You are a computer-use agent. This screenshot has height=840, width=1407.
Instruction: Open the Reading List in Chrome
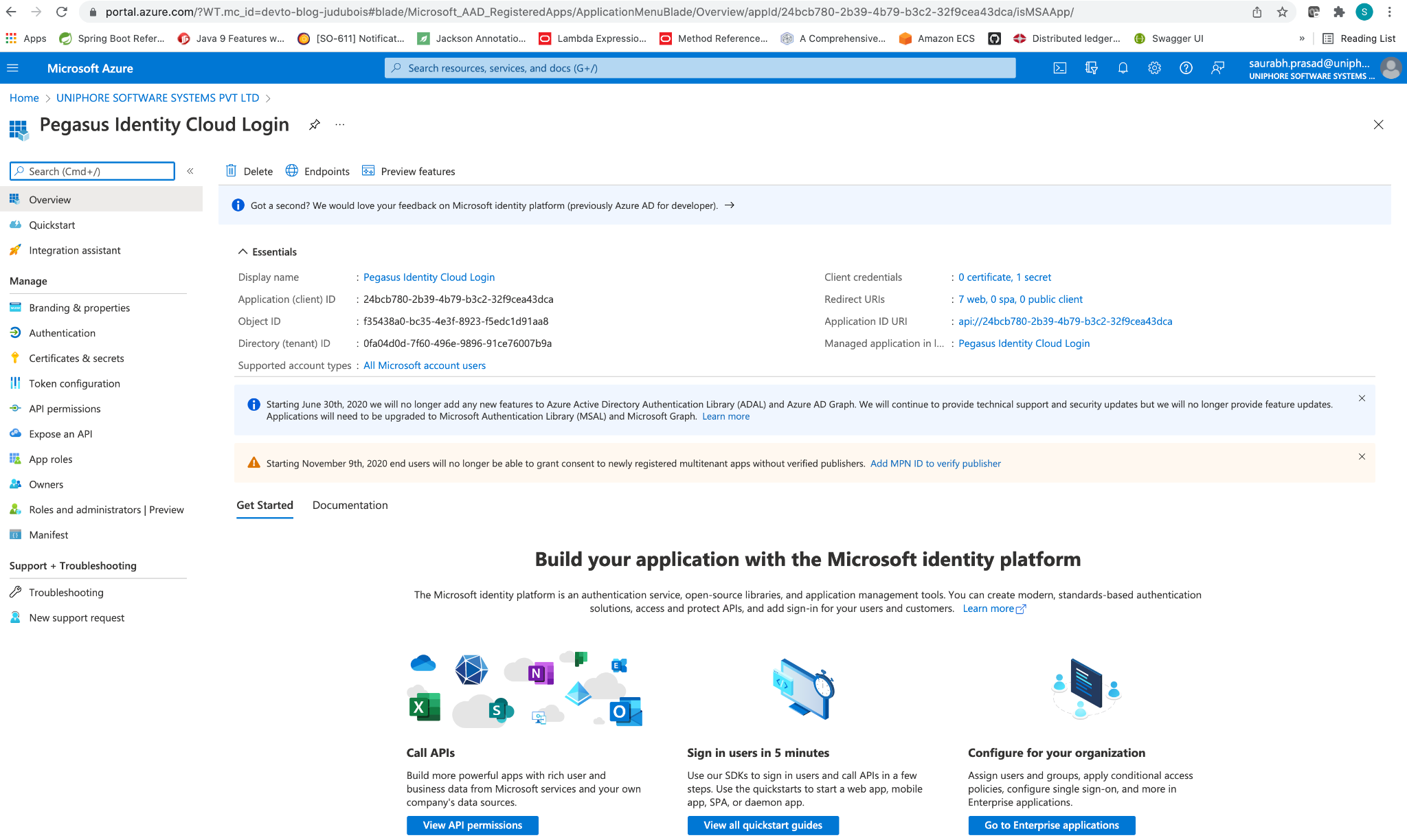coord(1359,38)
